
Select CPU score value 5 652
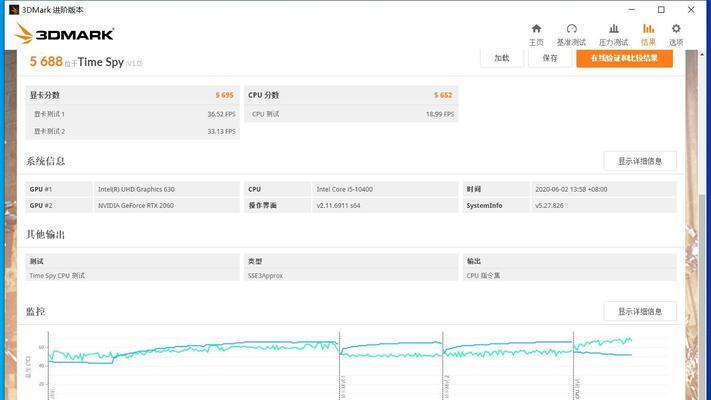pyautogui.click(x=443, y=95)
